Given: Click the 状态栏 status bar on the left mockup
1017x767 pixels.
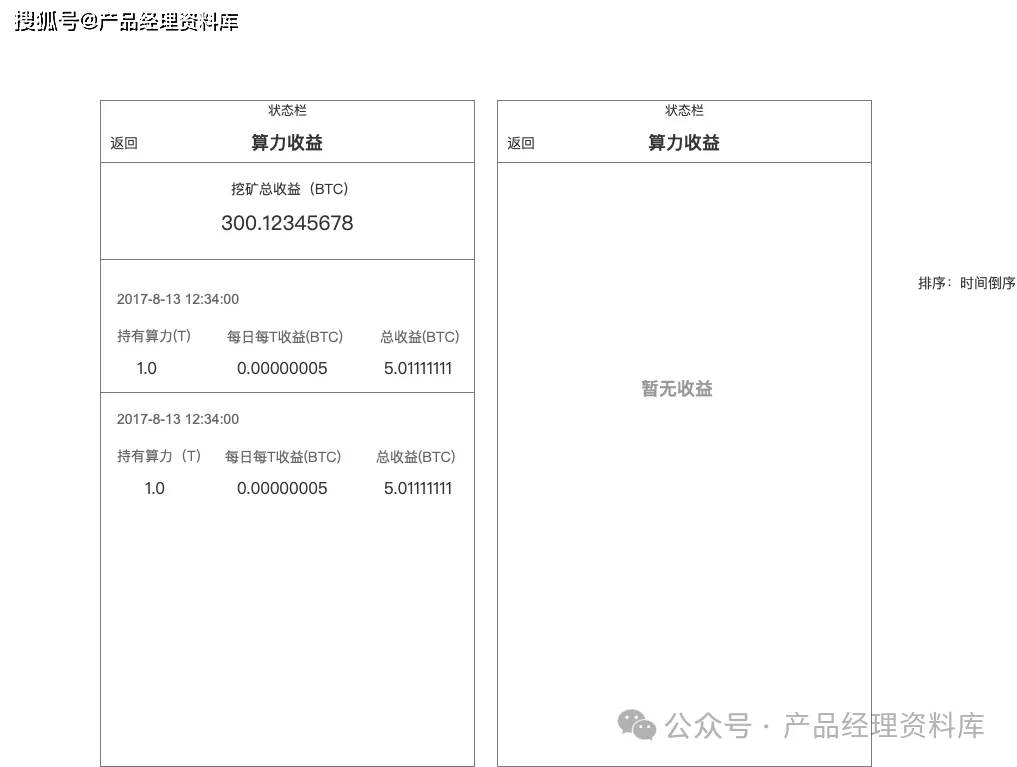Looking at the screenshot, I should [287, 110].
